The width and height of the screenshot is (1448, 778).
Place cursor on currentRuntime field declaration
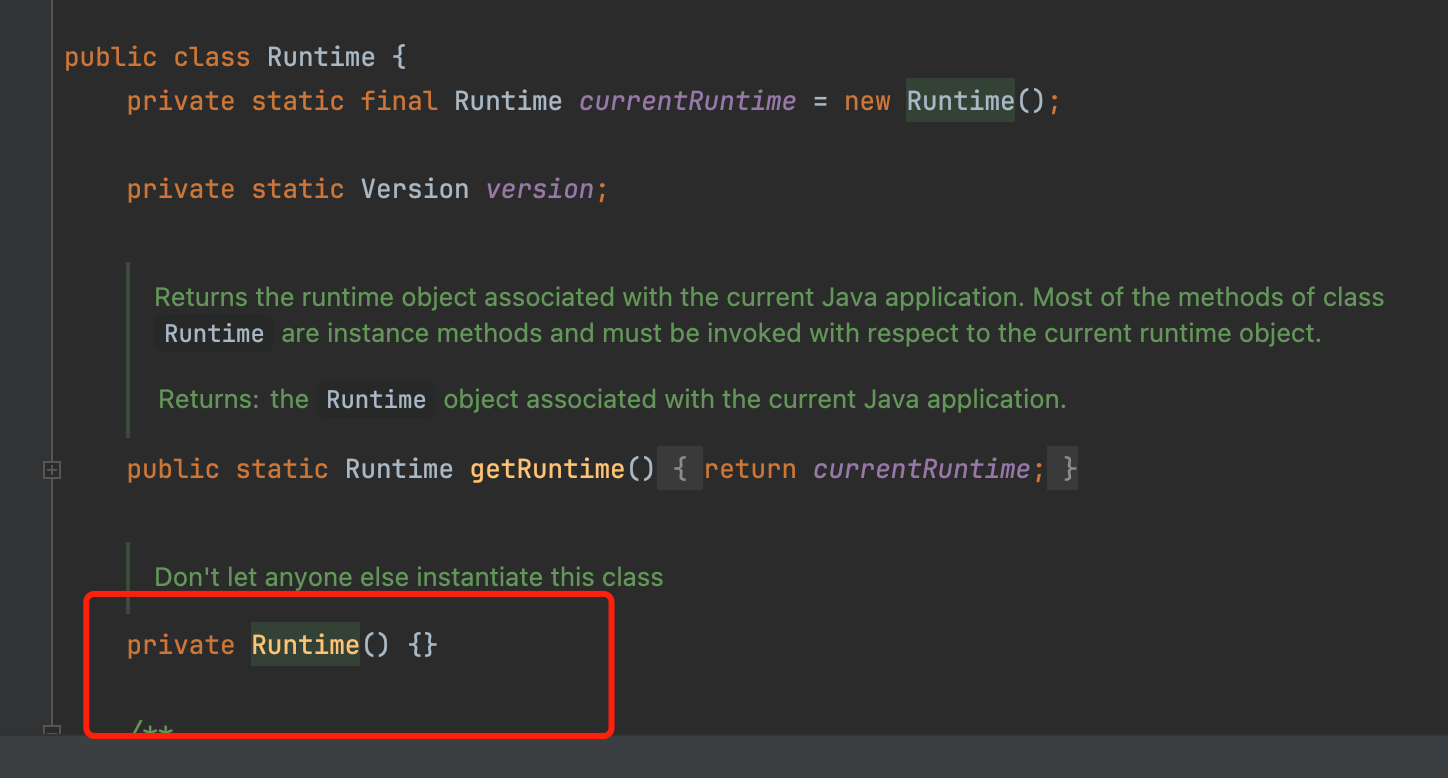click(x=688, y=101)
